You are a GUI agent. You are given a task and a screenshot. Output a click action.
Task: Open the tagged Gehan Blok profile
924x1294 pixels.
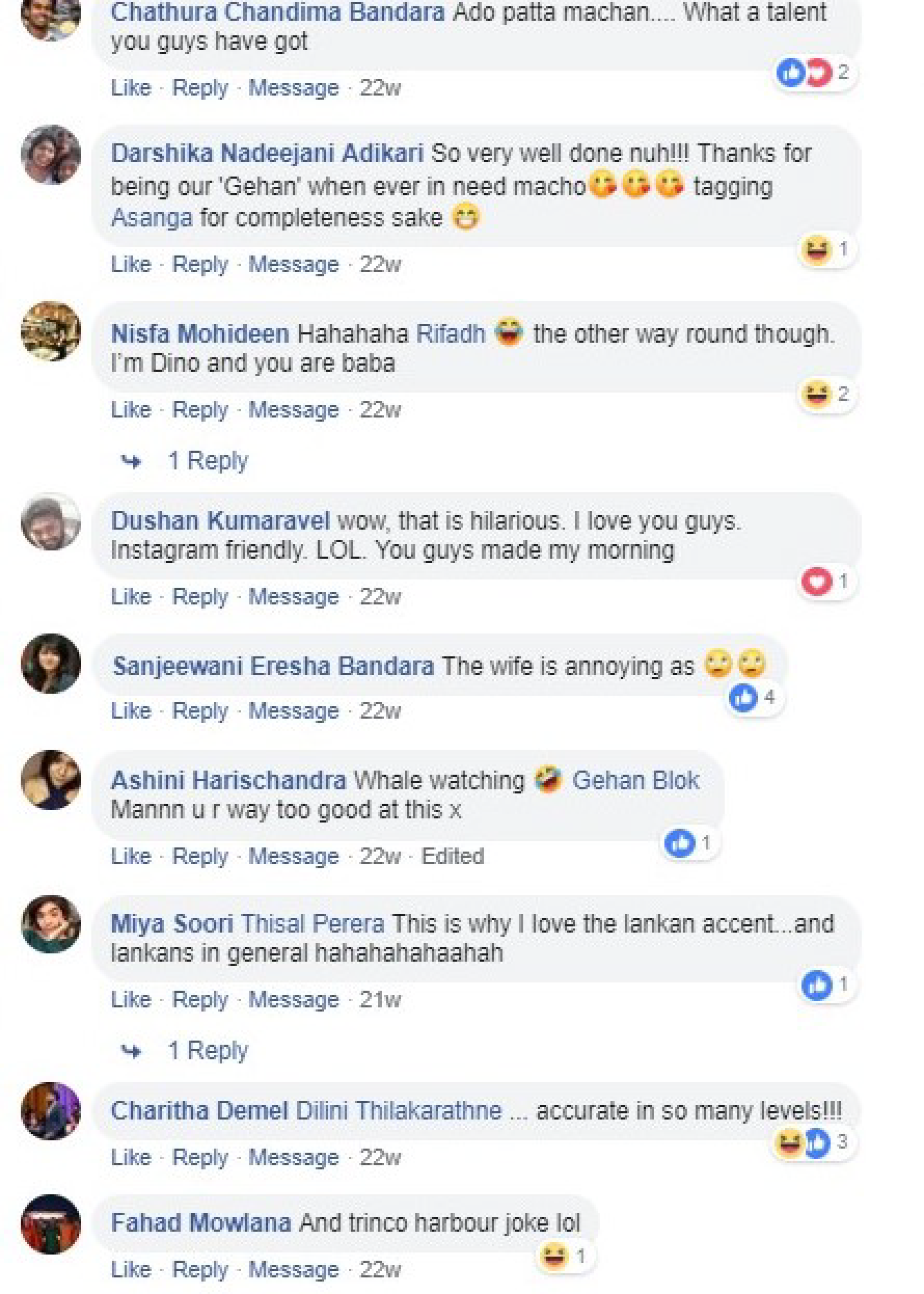pyautogui.click(x=635, y=781)
